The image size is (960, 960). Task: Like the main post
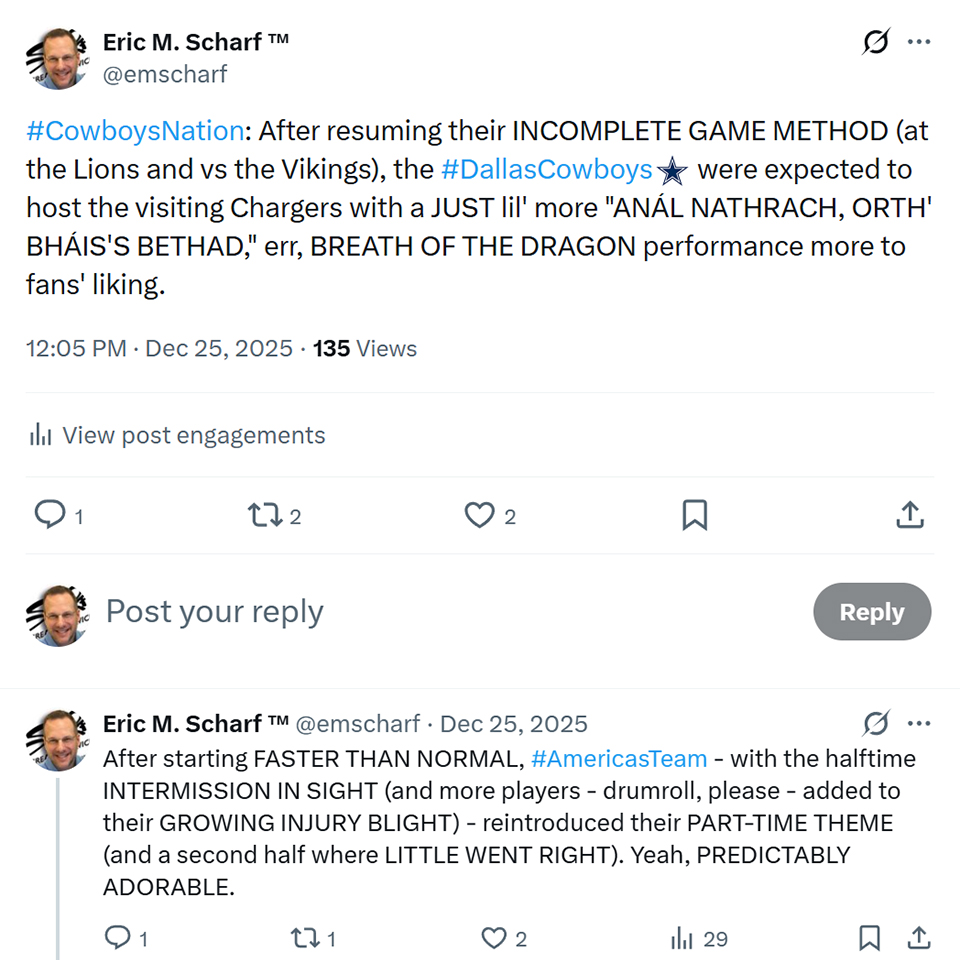pos(480,515)
